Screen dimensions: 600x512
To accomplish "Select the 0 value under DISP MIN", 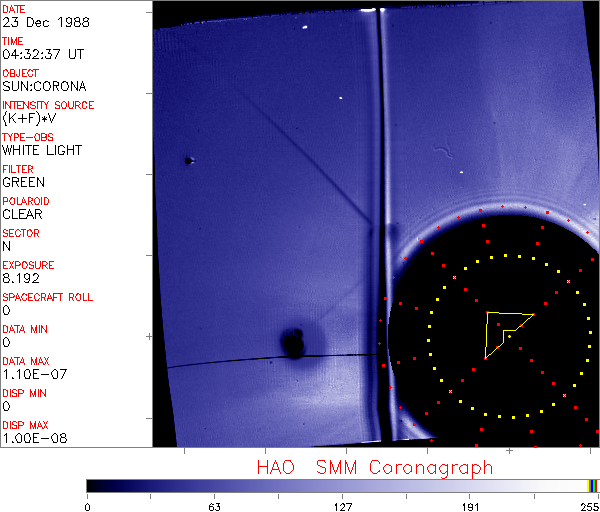I will 7,406.
